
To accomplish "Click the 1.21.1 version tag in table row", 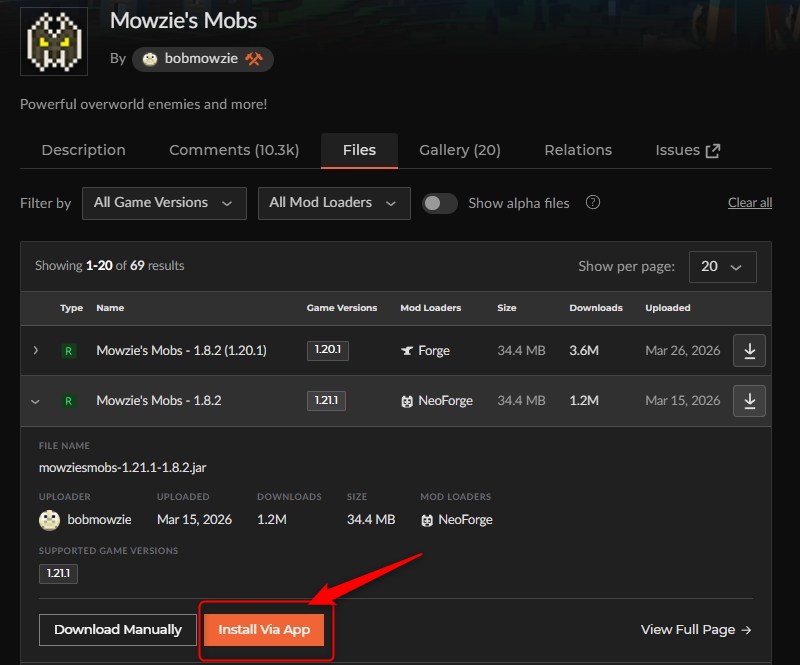I will coord(326,401).
